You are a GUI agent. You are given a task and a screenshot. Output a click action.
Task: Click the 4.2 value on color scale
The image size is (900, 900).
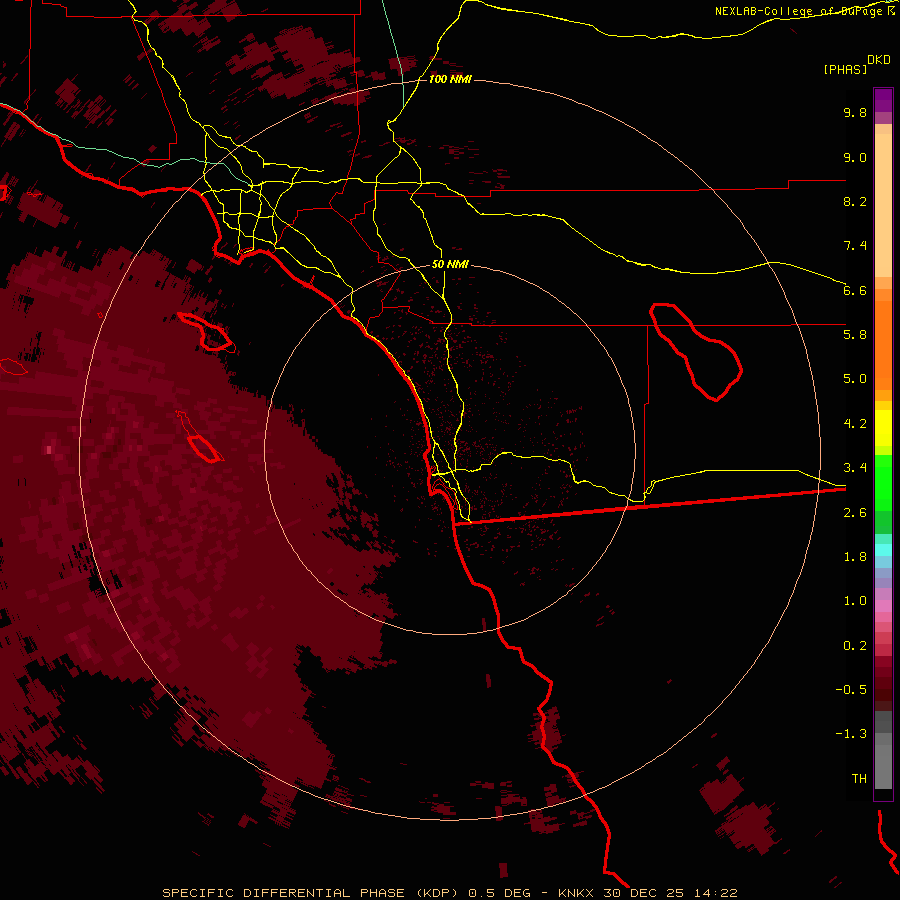[855, 424]
